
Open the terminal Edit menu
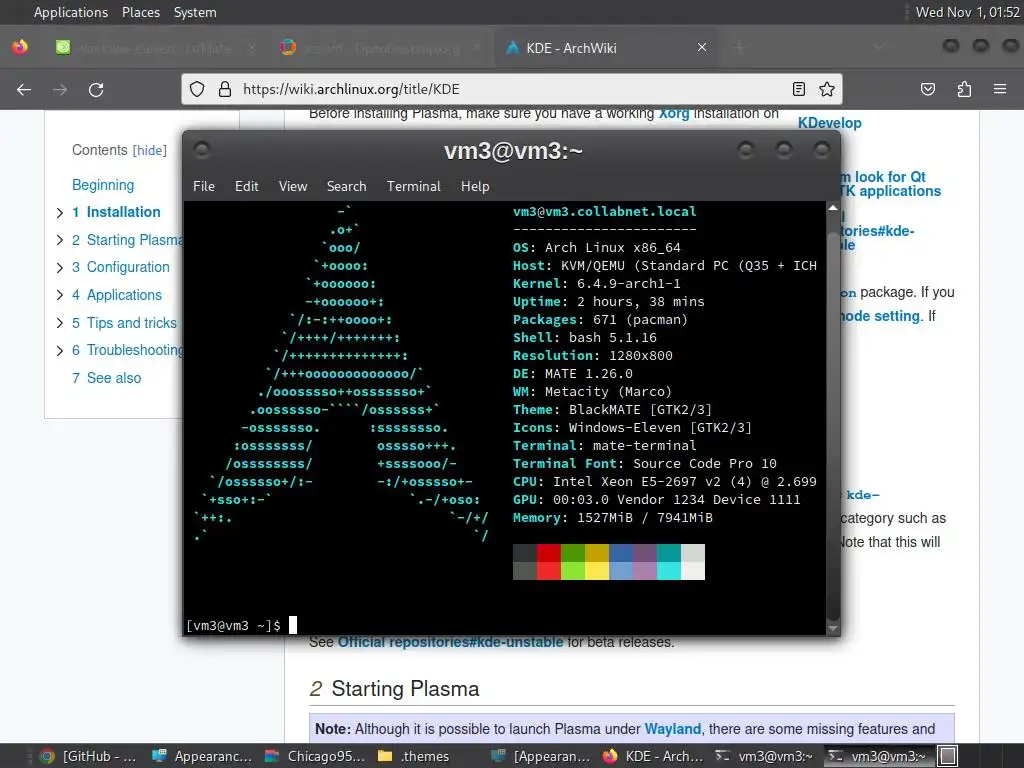[x=246, y=186]
